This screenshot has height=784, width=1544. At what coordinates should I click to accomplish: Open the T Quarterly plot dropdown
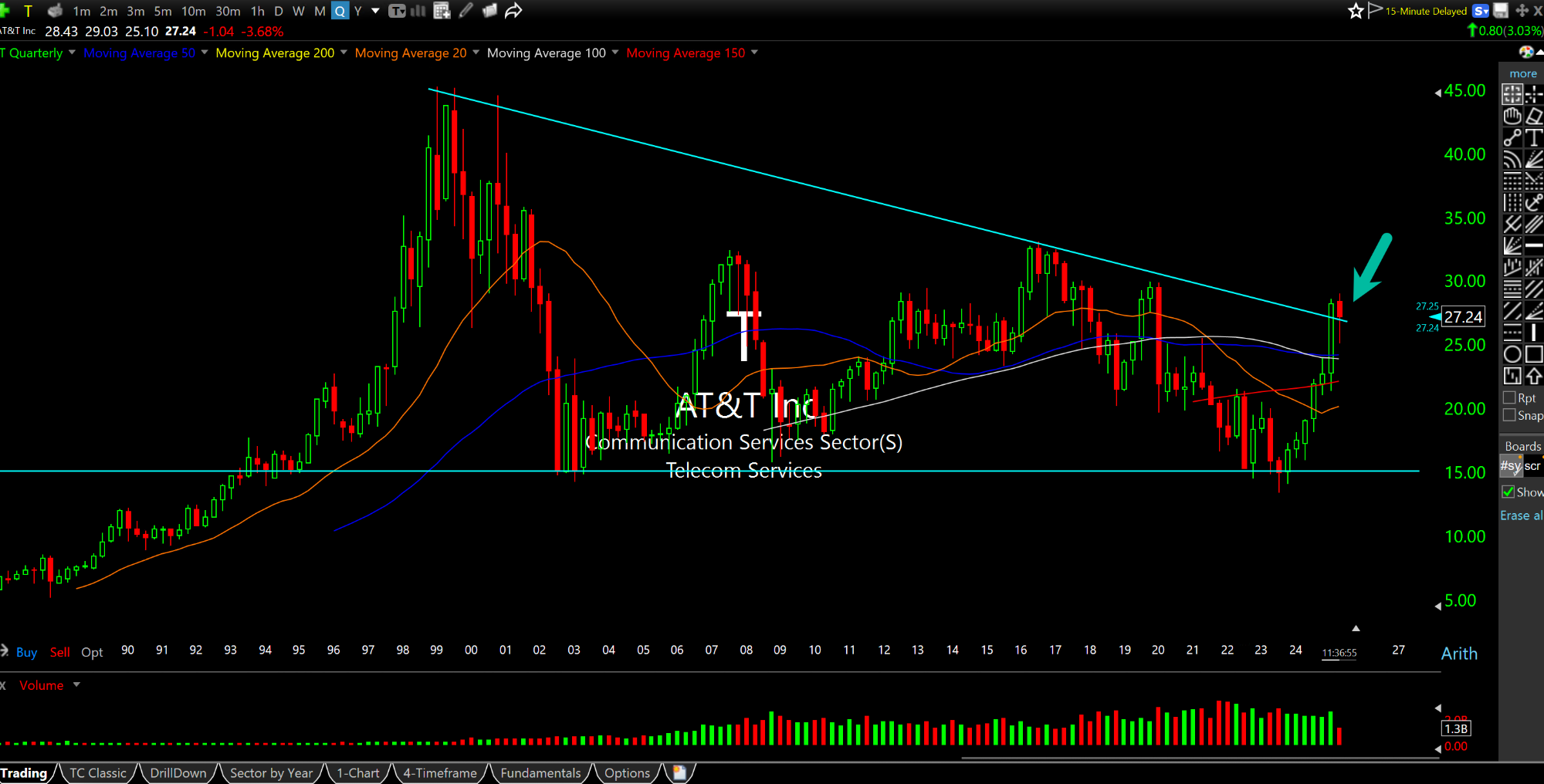(x=72, y=52)
